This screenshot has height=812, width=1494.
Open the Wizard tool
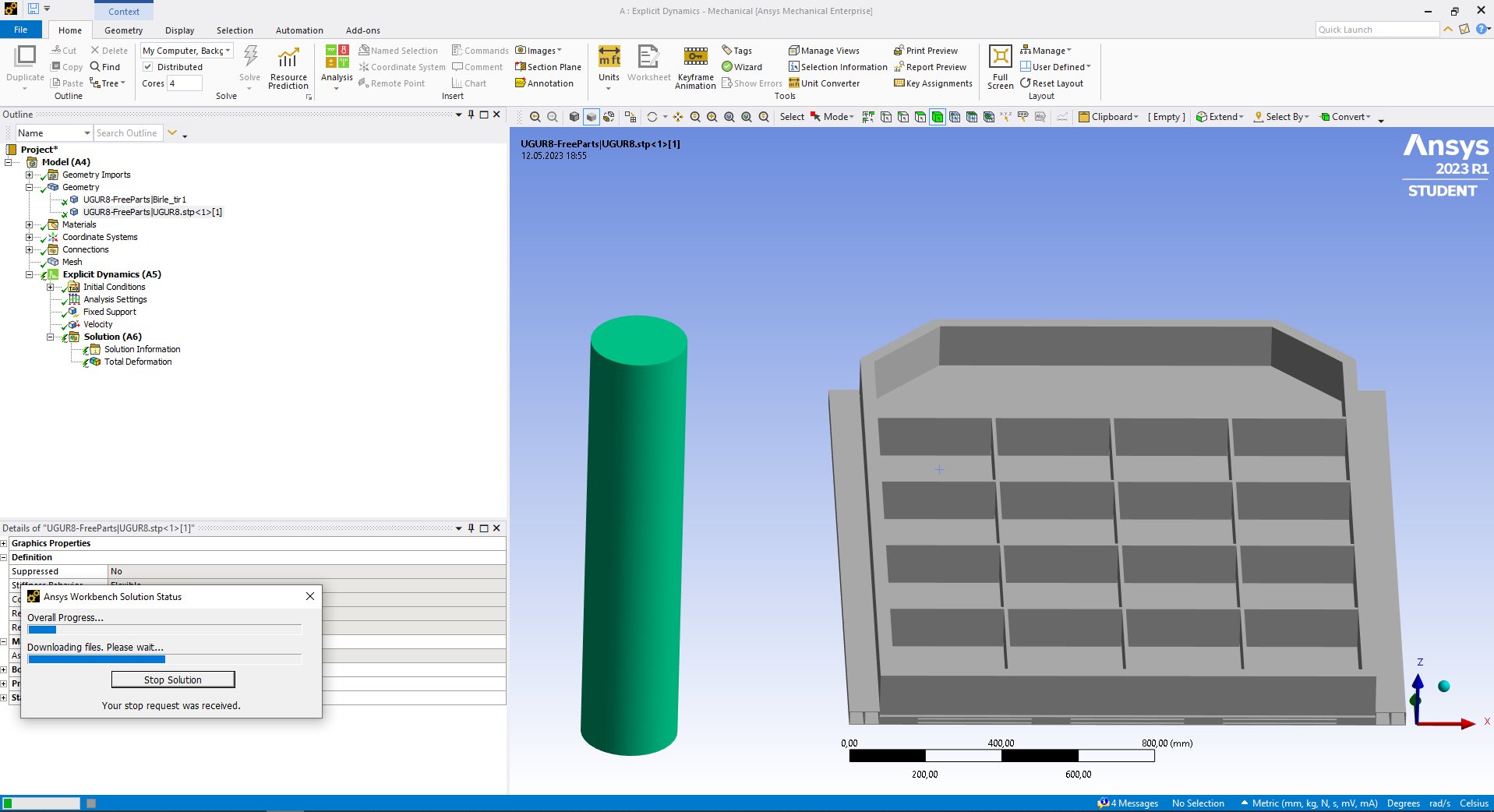pos(742,67)
